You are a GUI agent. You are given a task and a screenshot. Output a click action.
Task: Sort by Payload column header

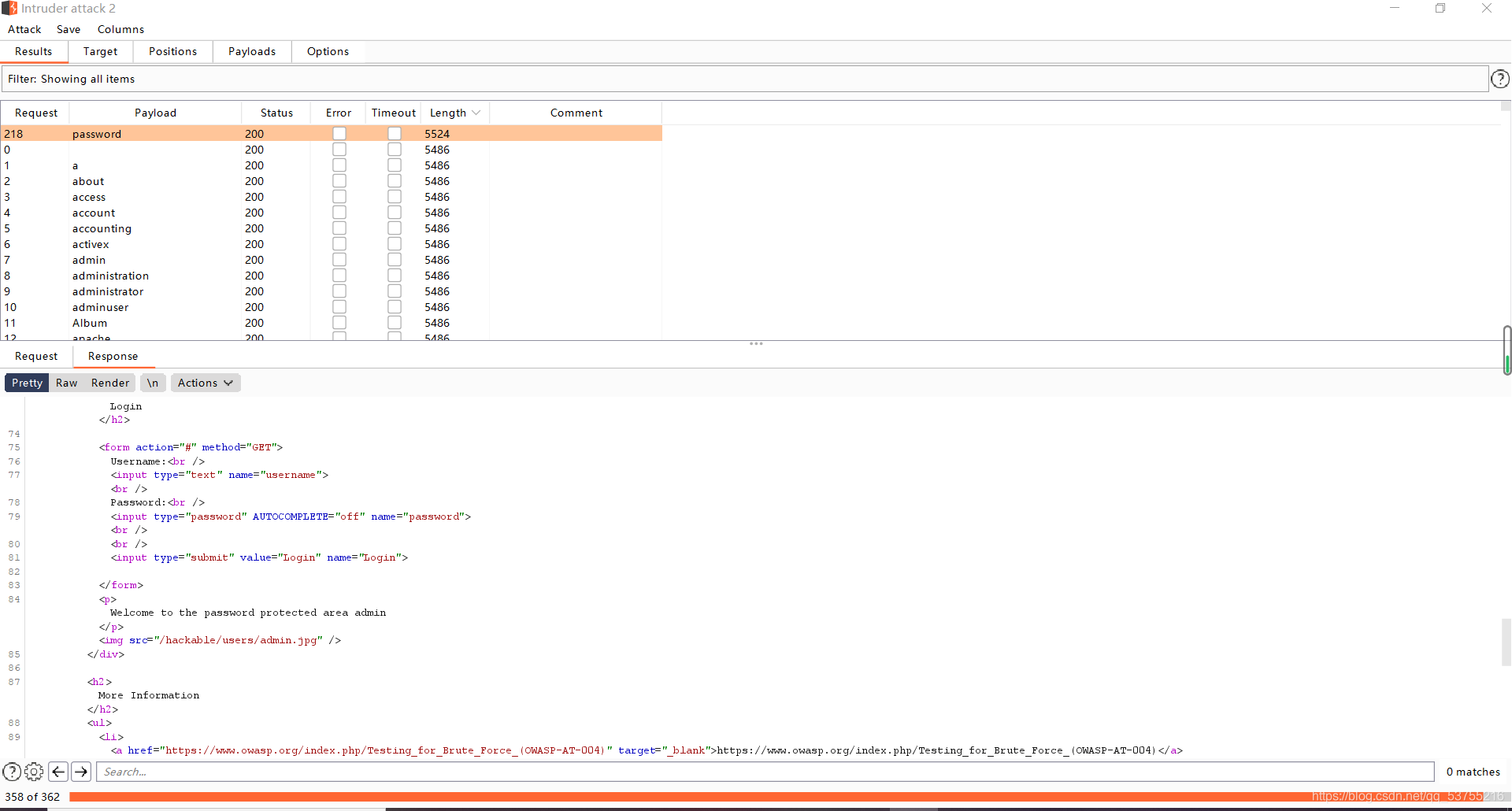[x=155, y=113]
